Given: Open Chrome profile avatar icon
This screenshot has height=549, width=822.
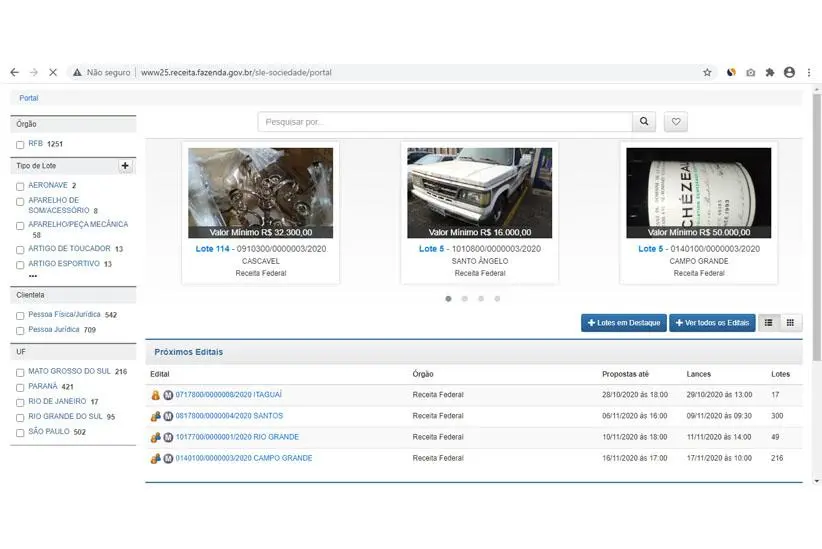Looking at the screenshot, I should [x=789, y=73].
